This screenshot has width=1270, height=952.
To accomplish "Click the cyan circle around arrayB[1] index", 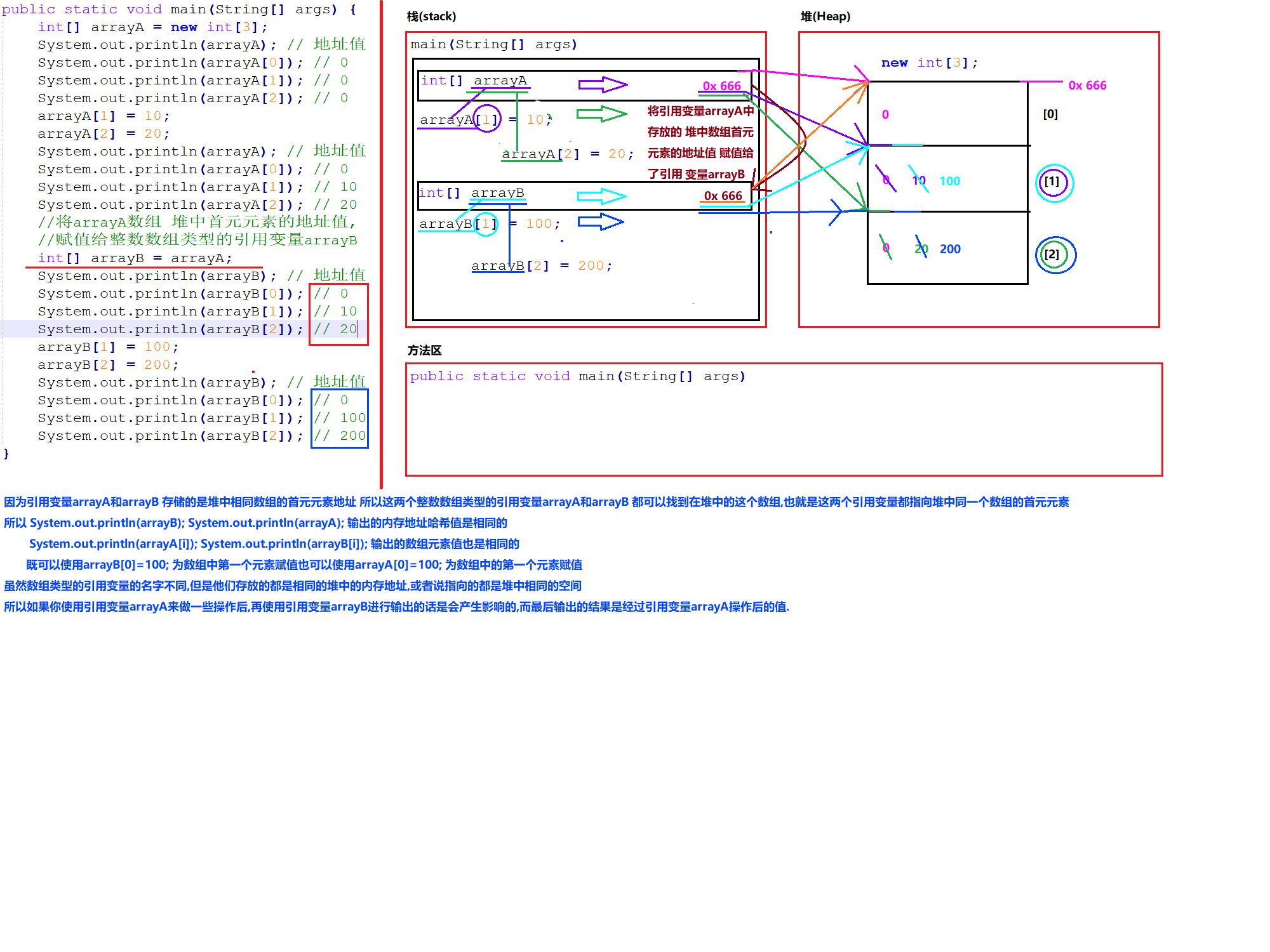I will pos(486,223).
